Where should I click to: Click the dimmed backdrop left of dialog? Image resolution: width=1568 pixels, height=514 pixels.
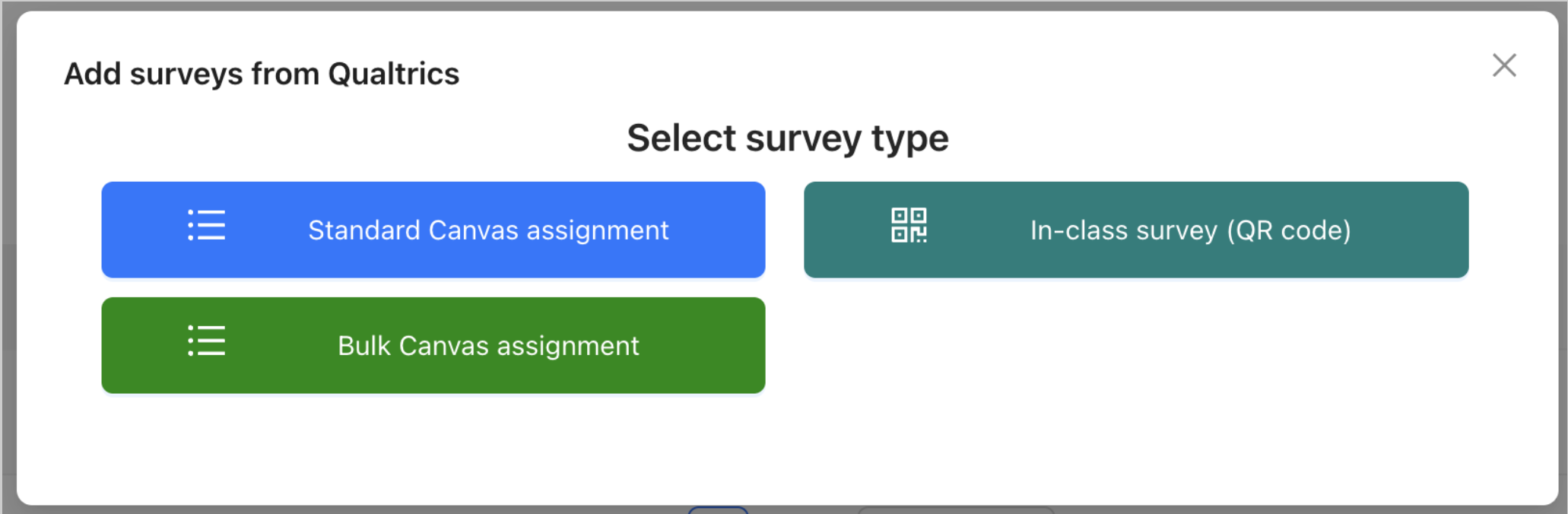coord(8,259)
